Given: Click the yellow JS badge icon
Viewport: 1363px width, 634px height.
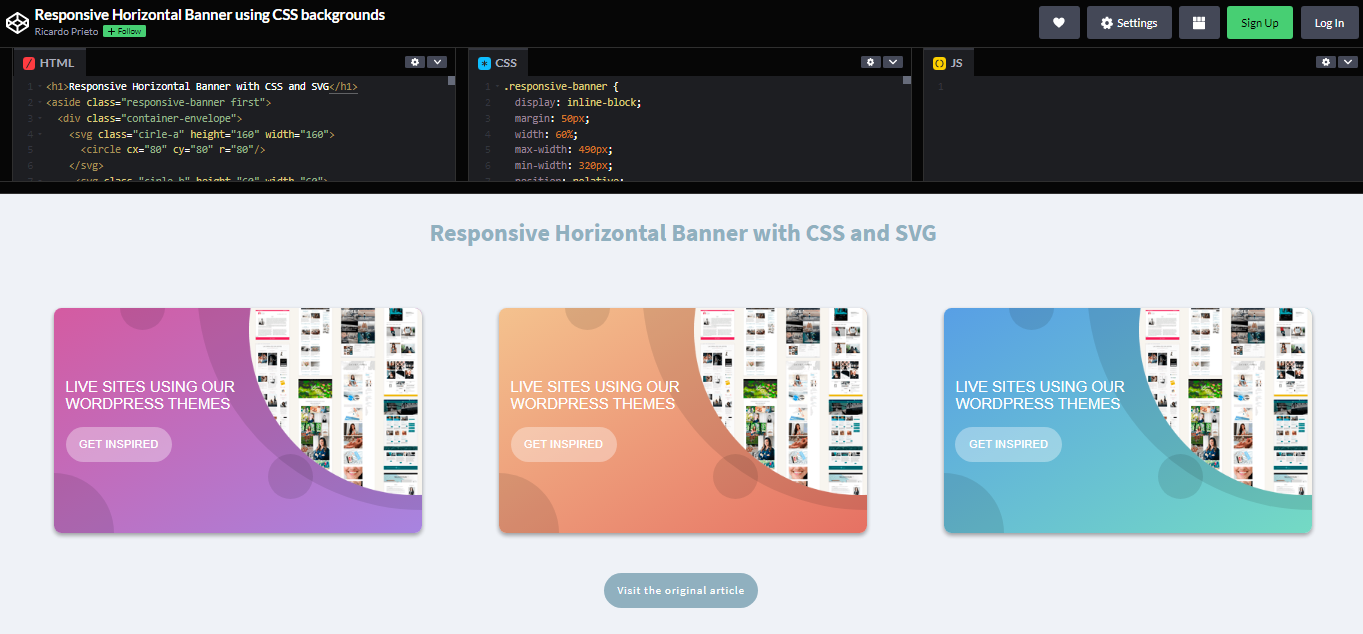Looking at the screenshot, I should click(937, 61).
